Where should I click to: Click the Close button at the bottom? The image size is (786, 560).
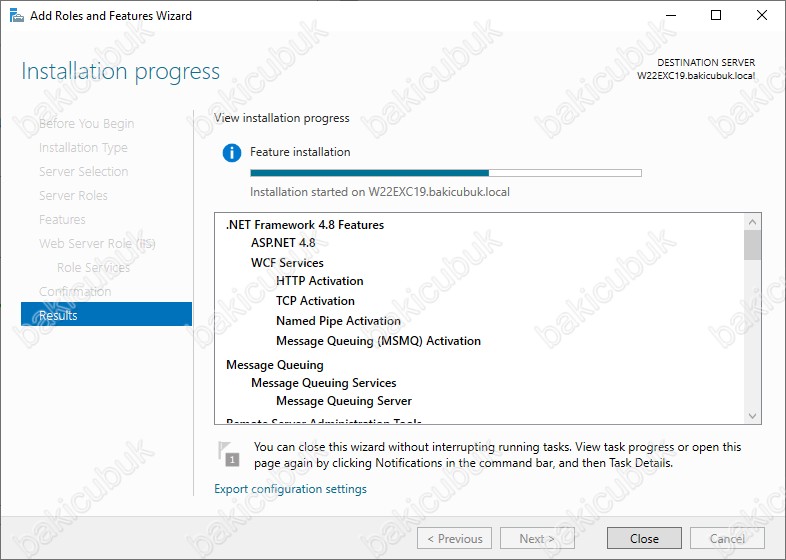(x=644, y=538)
